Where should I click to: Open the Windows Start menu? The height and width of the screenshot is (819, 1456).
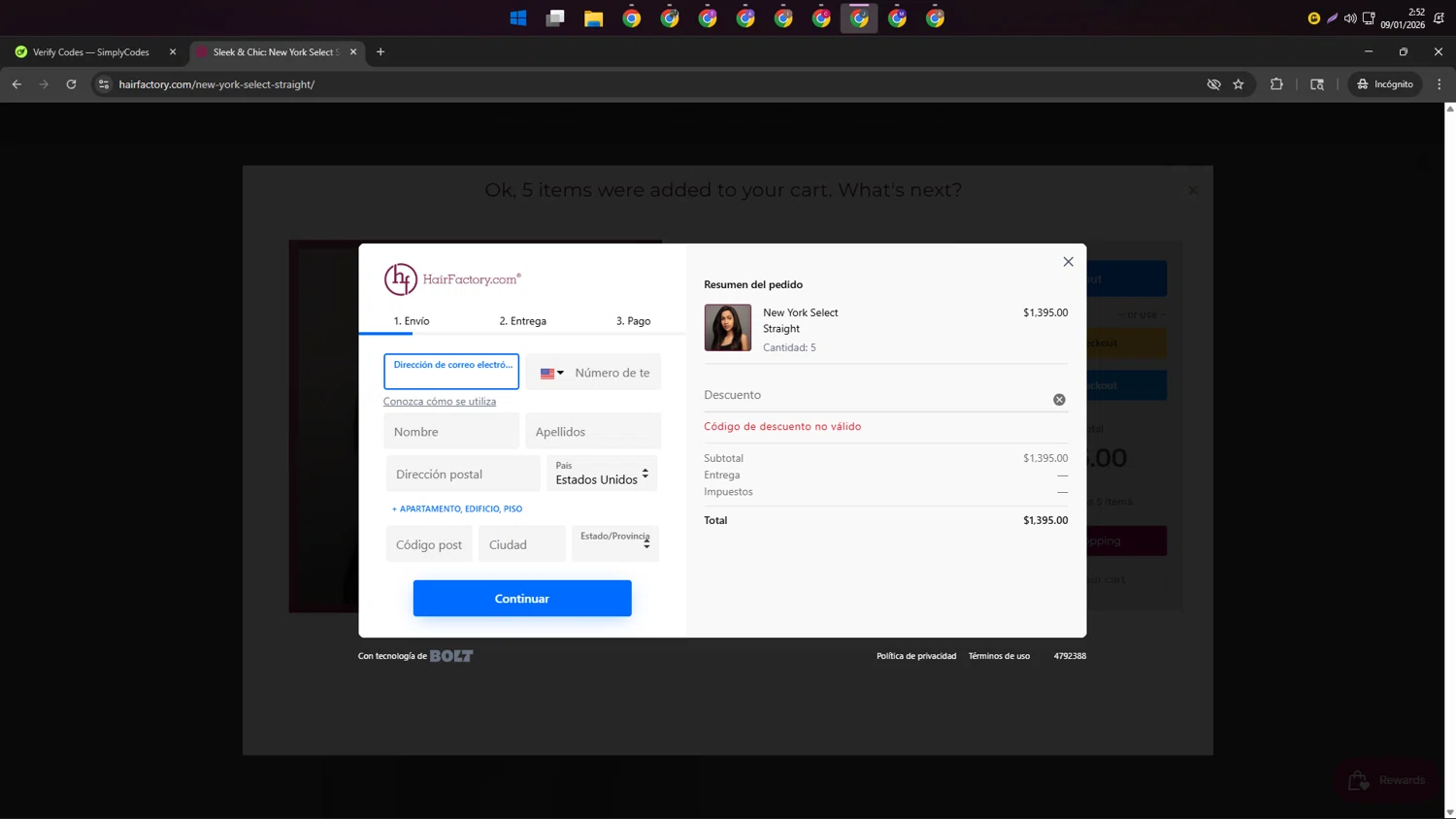(518, 17)
